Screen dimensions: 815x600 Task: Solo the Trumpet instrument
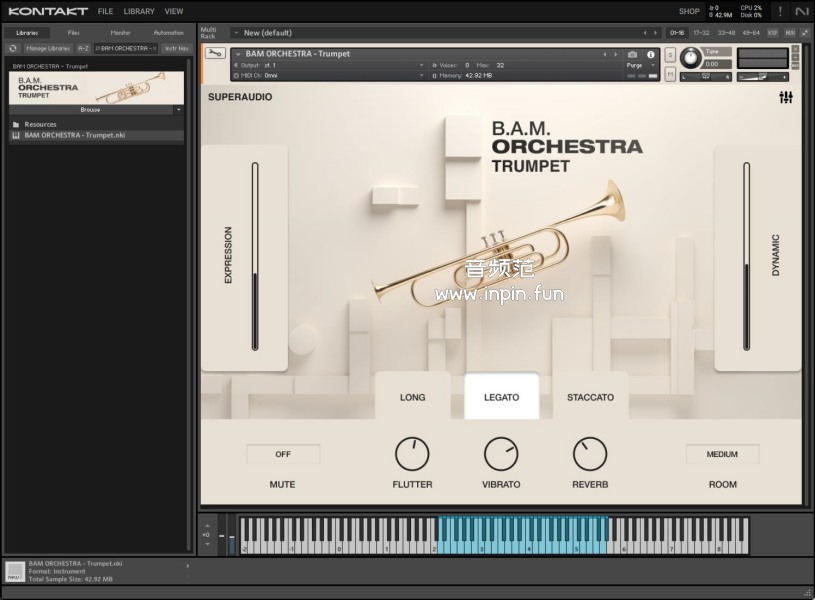tap(670, 55)
